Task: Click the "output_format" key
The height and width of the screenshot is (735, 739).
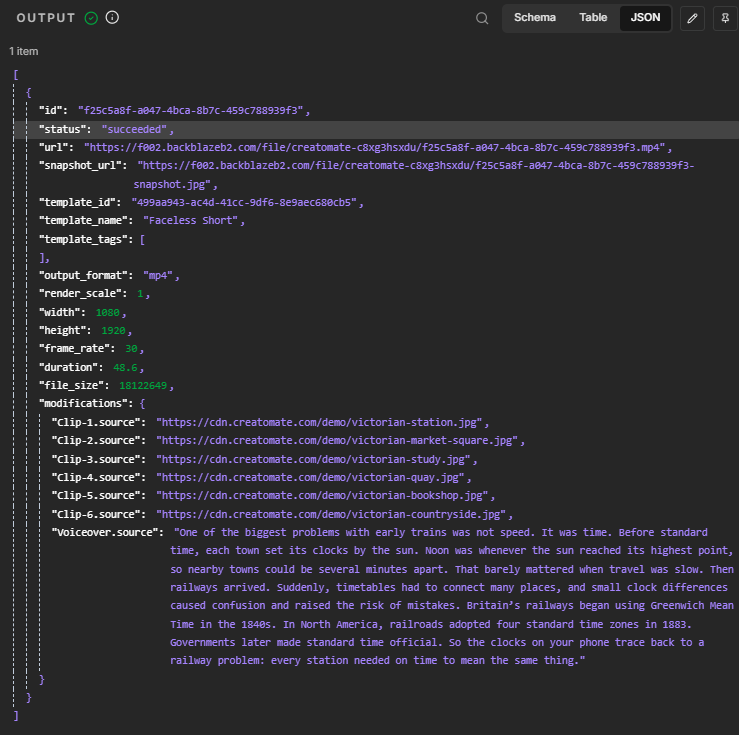Action: [x=83, y=275]
